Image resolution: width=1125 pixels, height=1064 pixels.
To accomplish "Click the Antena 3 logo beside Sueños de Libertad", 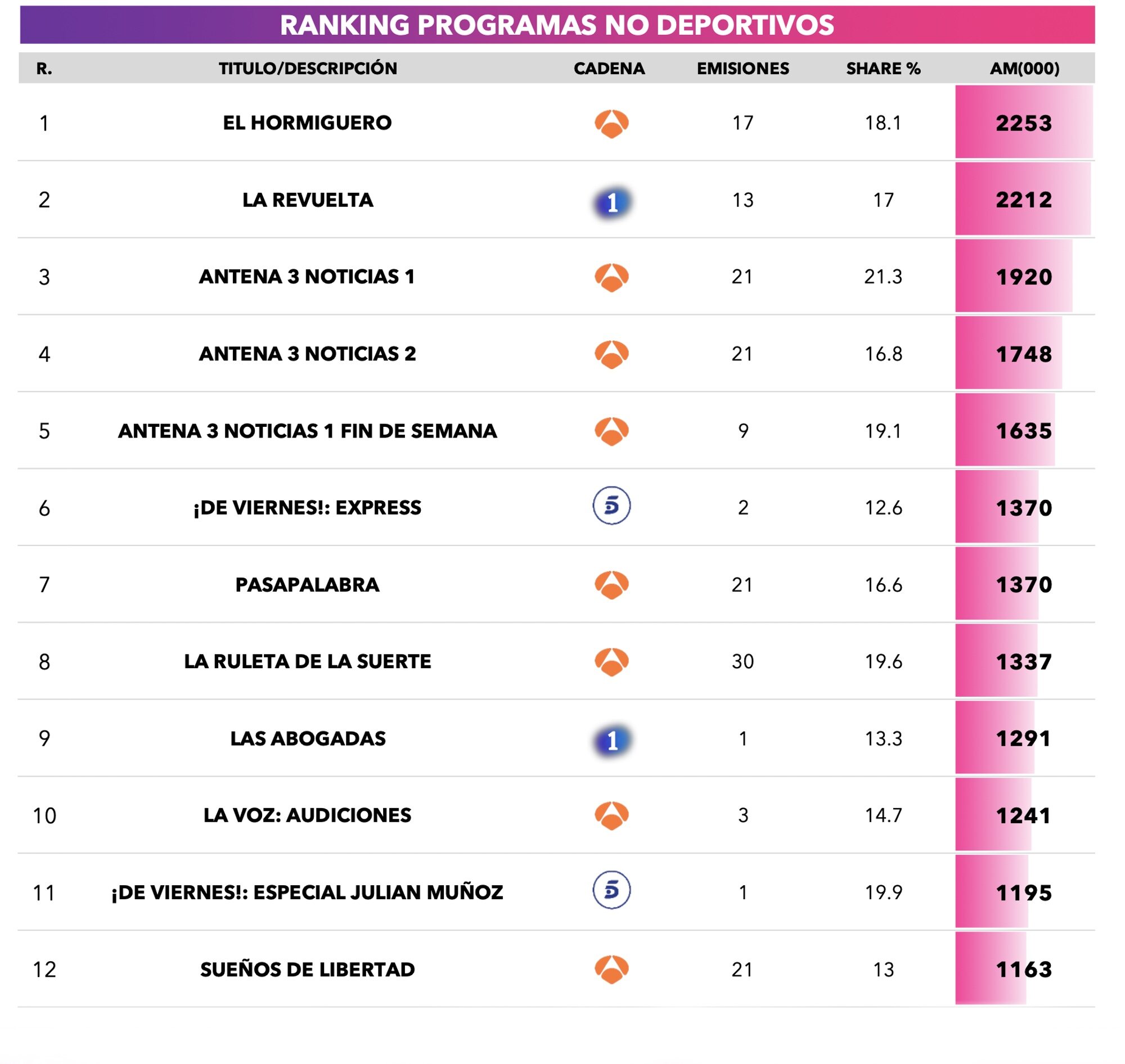I will pyautogui.click(x=611, y=970).
